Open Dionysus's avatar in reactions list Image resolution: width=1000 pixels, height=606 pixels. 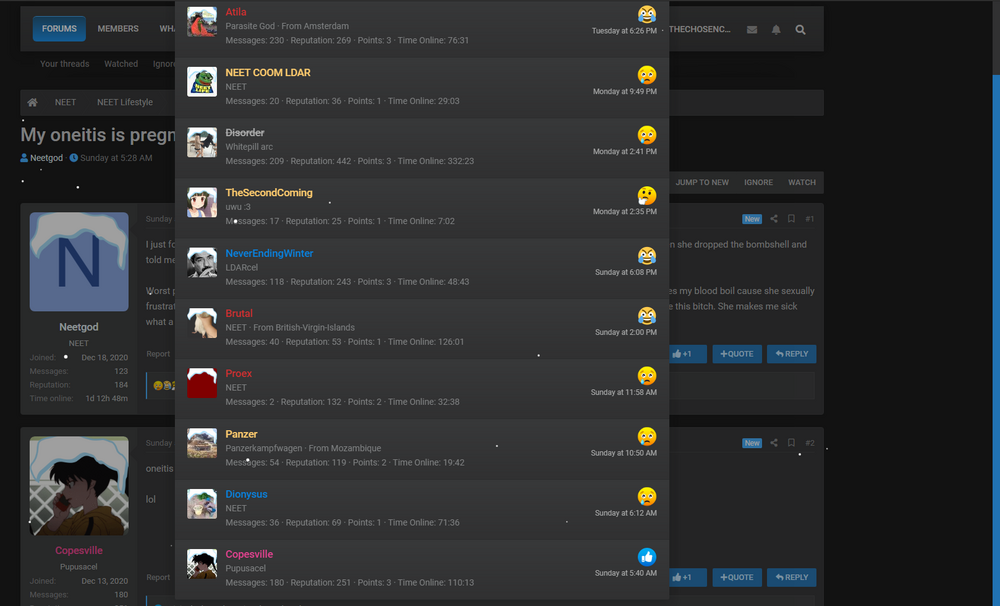tap(202, 503)
